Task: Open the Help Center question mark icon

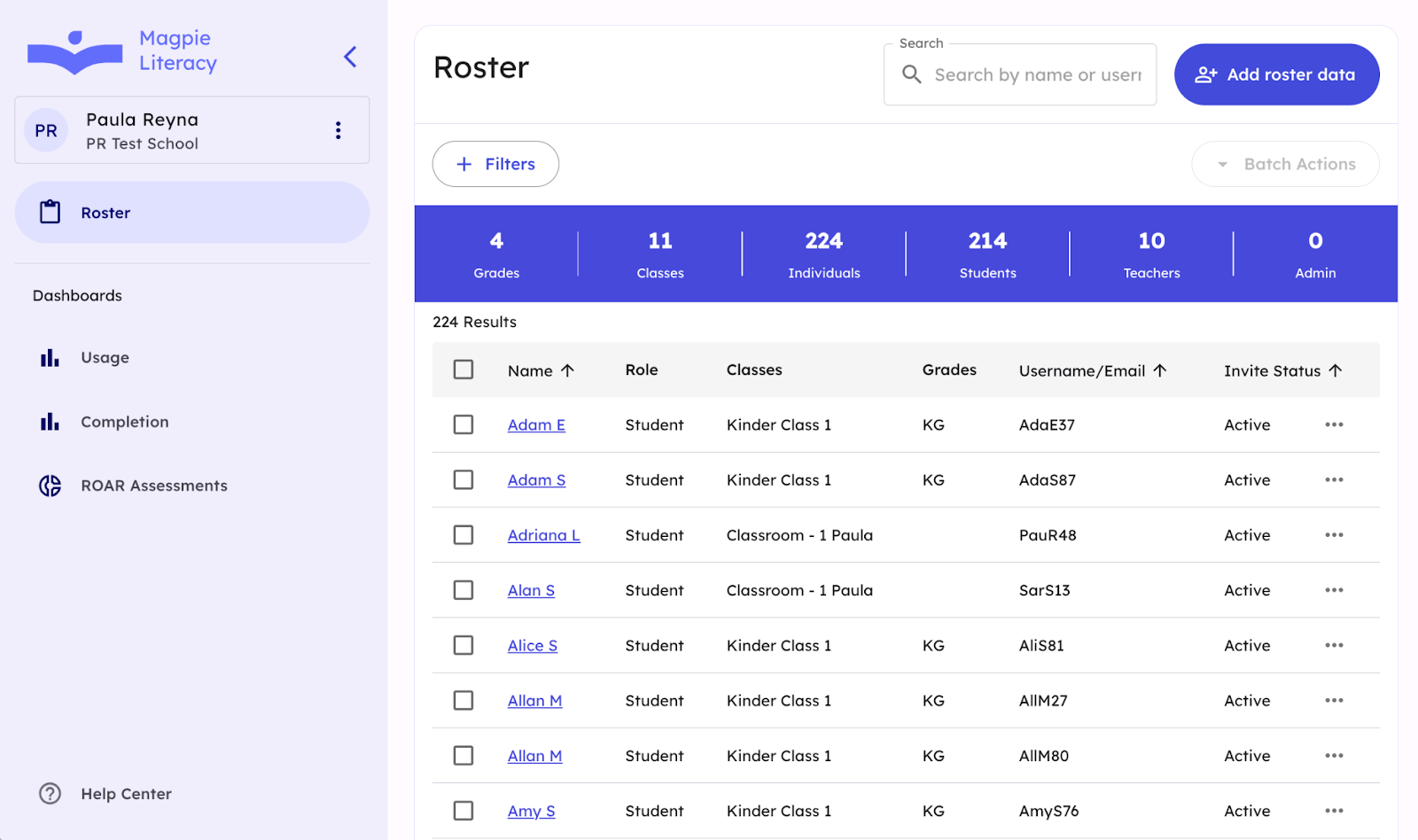Action: tap(51, 794)
